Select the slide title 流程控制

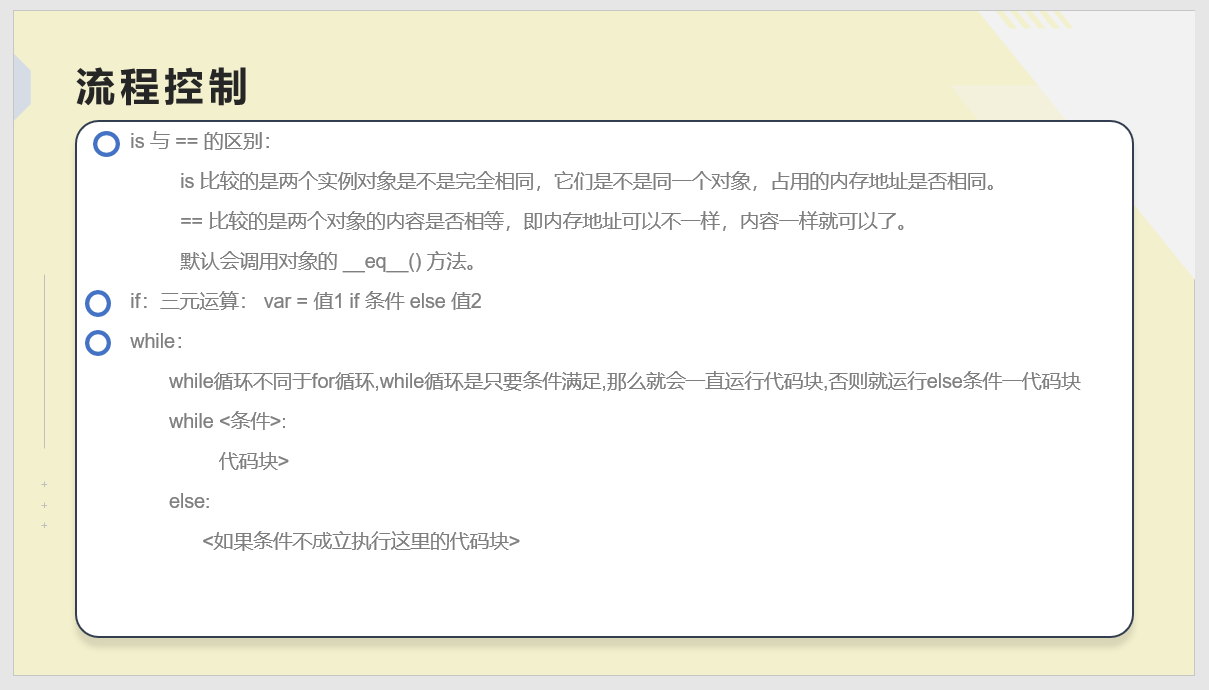coord(162,88)
